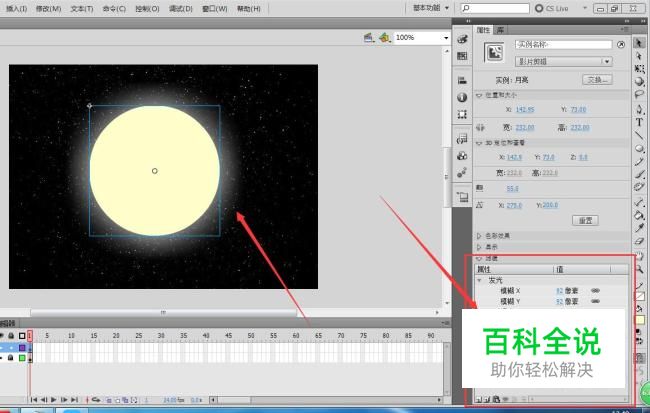Click the 交换... swap button

(x=597, y=80)
